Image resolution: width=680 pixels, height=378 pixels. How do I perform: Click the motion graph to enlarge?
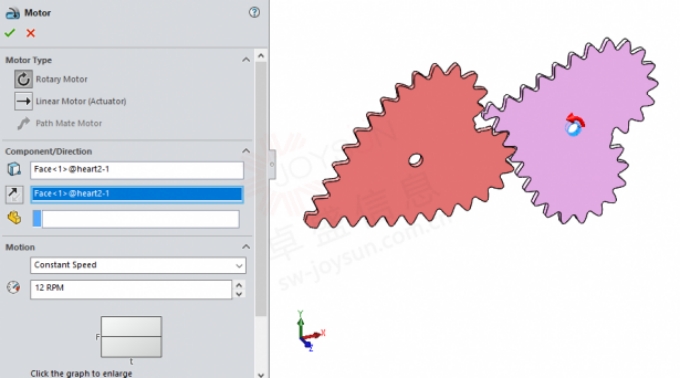click(131, 337)
